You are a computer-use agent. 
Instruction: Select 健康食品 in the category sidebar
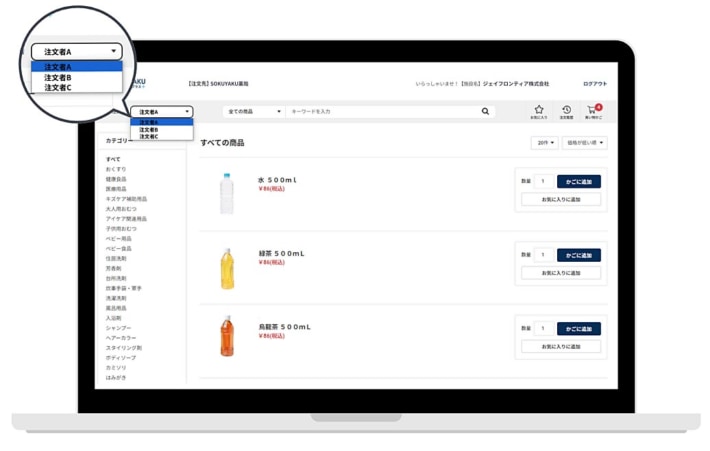pos(116,179)
